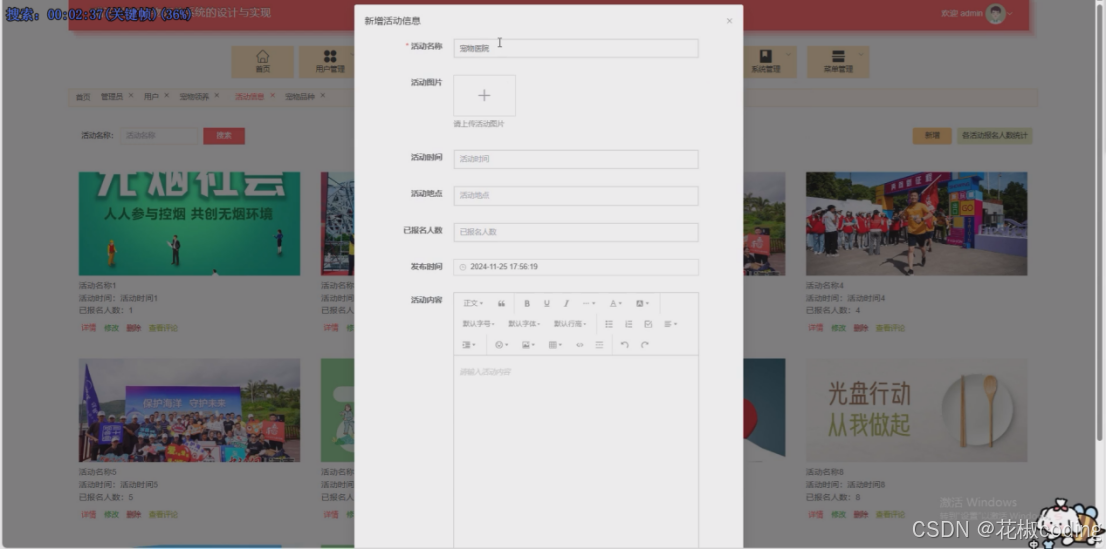Switch to the 用户 tab
Image resolution: width=1106 pixels, height=550 pixels.
point(151,97)
